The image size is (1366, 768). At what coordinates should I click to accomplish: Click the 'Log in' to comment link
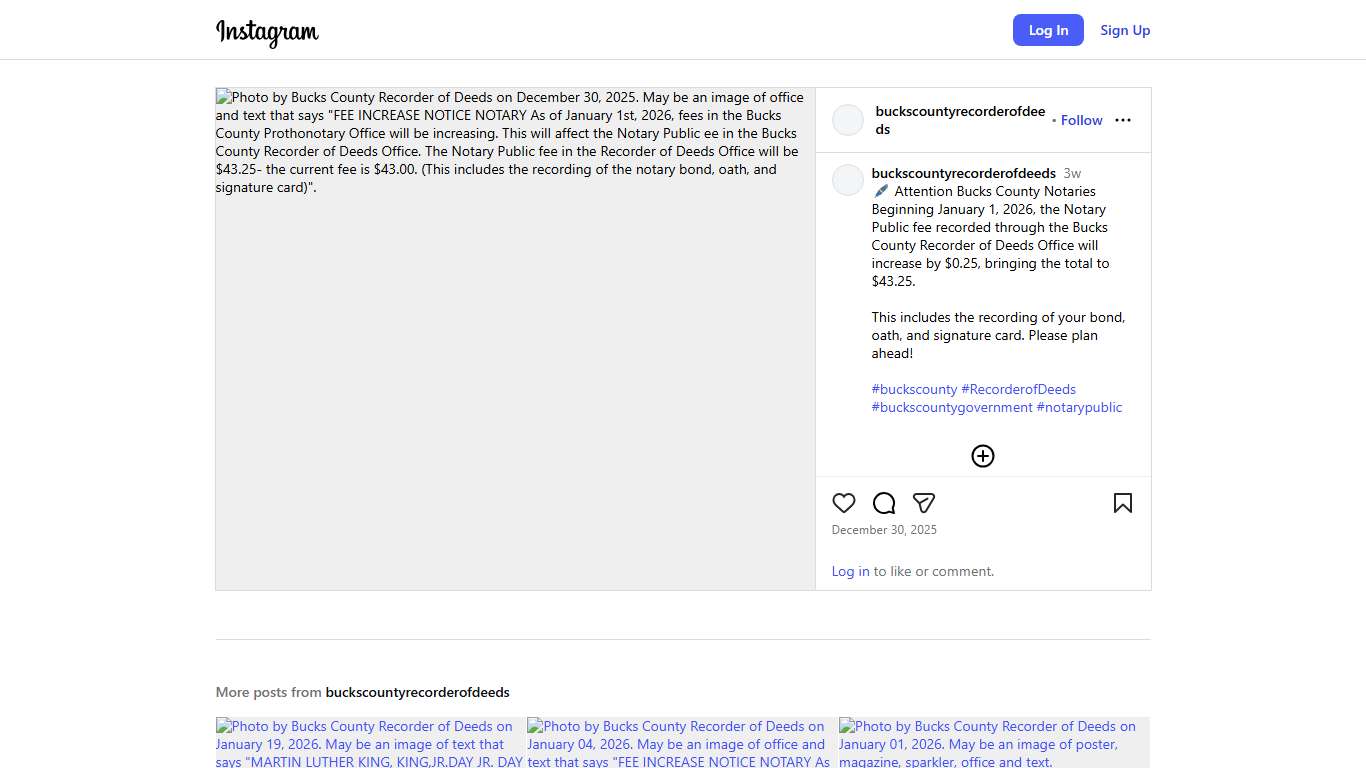pyautogui.click(x=850, y=571)
